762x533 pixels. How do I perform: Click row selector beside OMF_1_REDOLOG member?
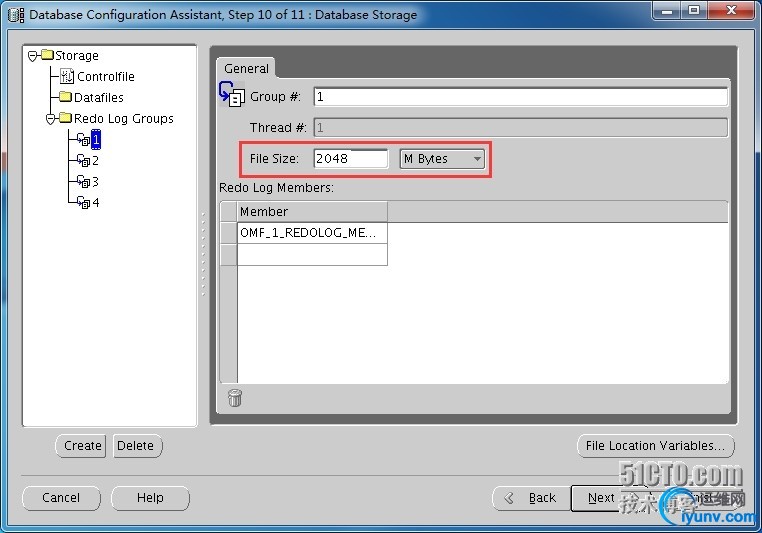[228, 233]
